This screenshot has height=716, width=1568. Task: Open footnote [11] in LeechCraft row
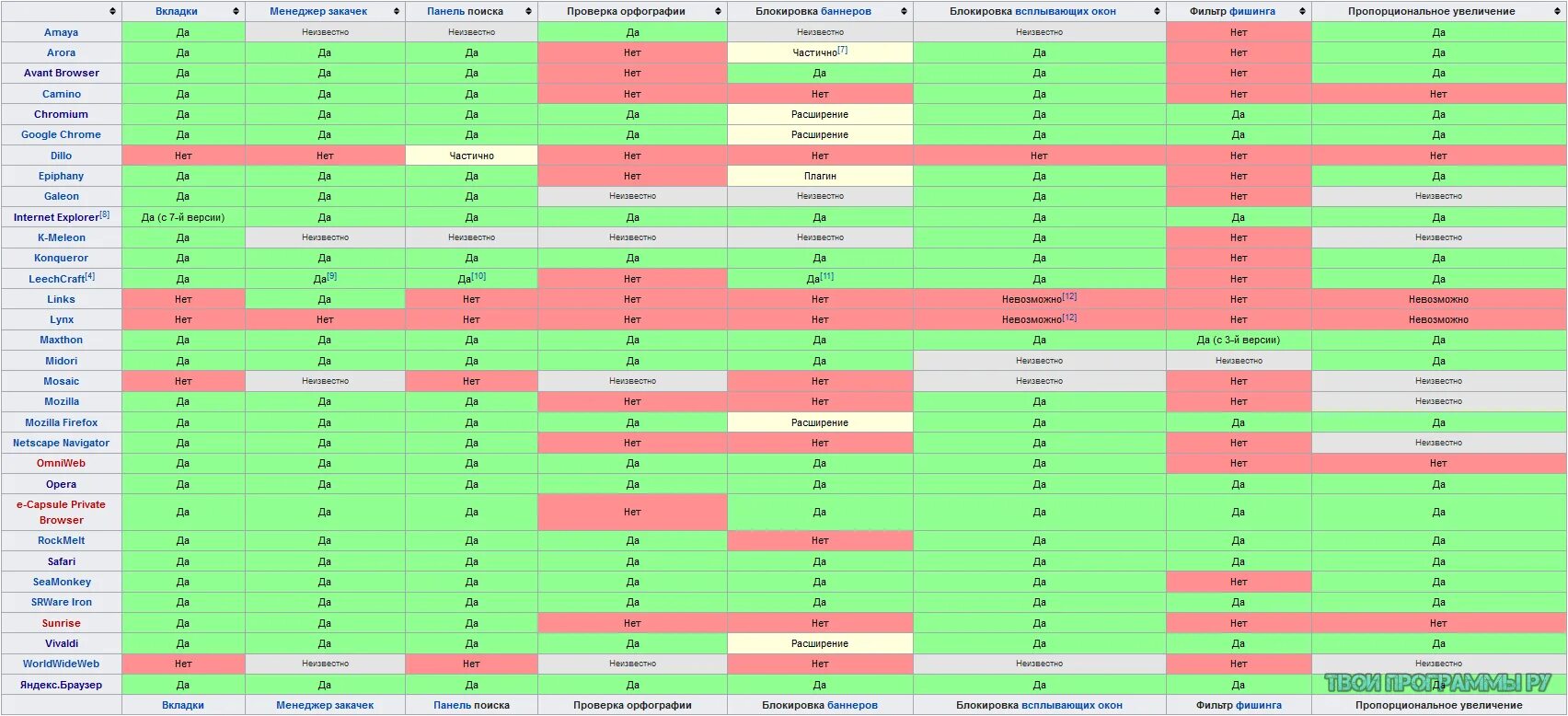[826, 276]
